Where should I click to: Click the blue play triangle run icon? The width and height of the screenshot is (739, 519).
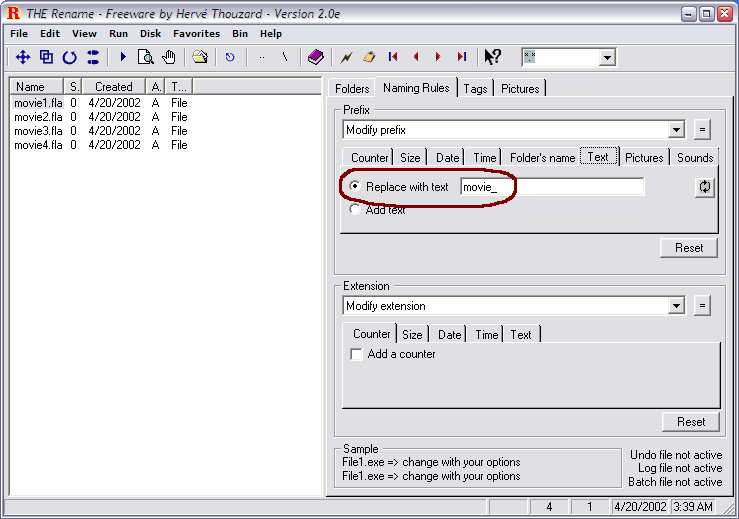coord(123,57)
